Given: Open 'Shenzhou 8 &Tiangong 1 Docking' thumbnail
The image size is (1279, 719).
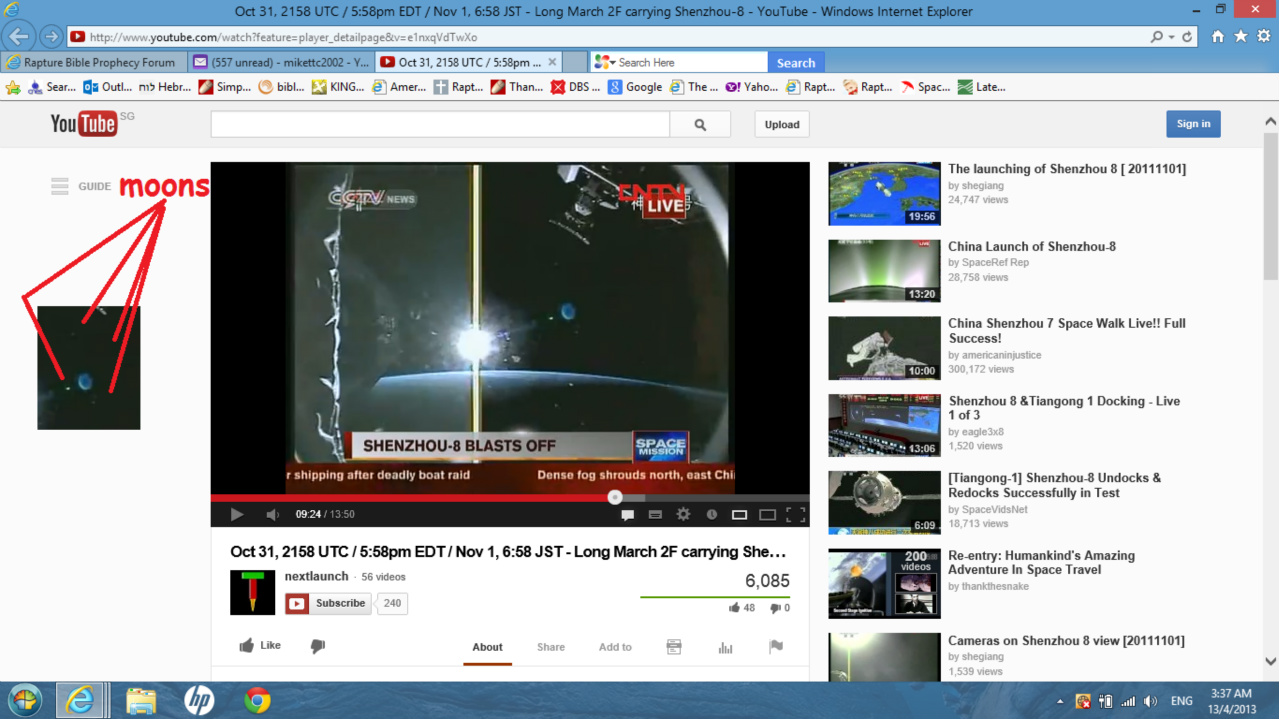Looking at the screenshot, I should tap(884, 426).
